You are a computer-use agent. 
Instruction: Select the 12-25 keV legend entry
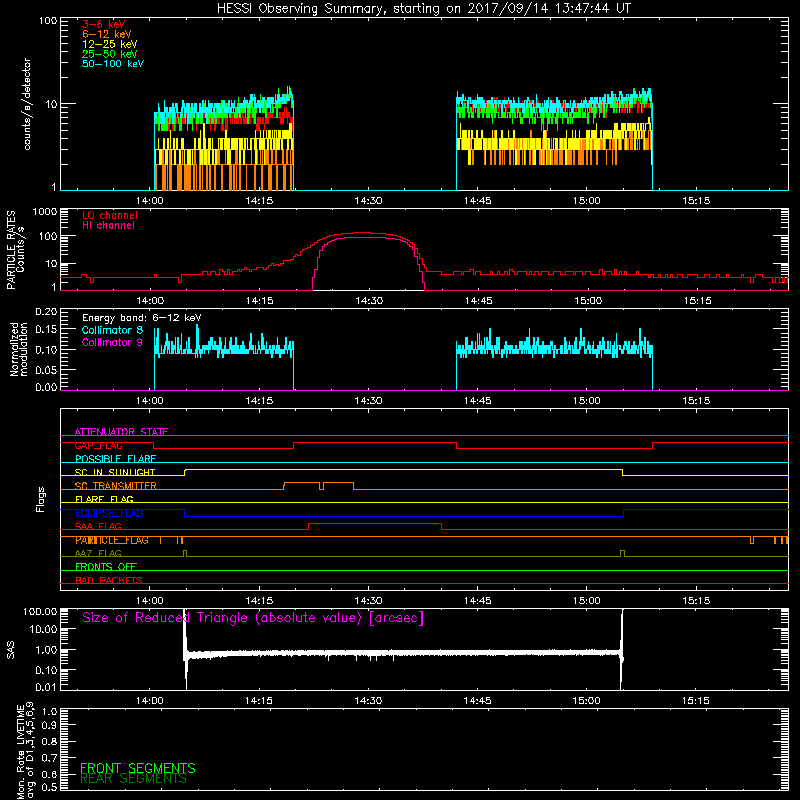[x=110, y=44]
